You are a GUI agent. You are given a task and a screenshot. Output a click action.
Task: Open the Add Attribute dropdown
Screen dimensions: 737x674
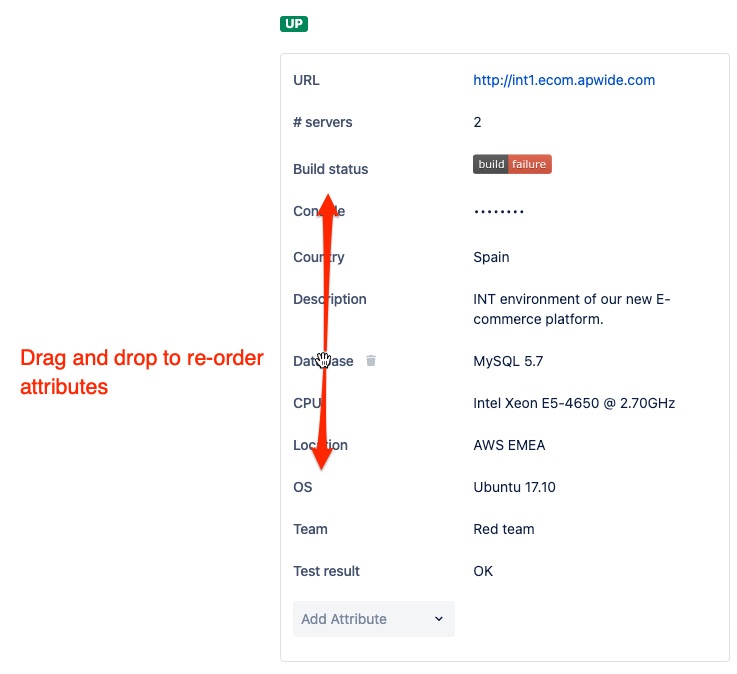click(373, 619)
